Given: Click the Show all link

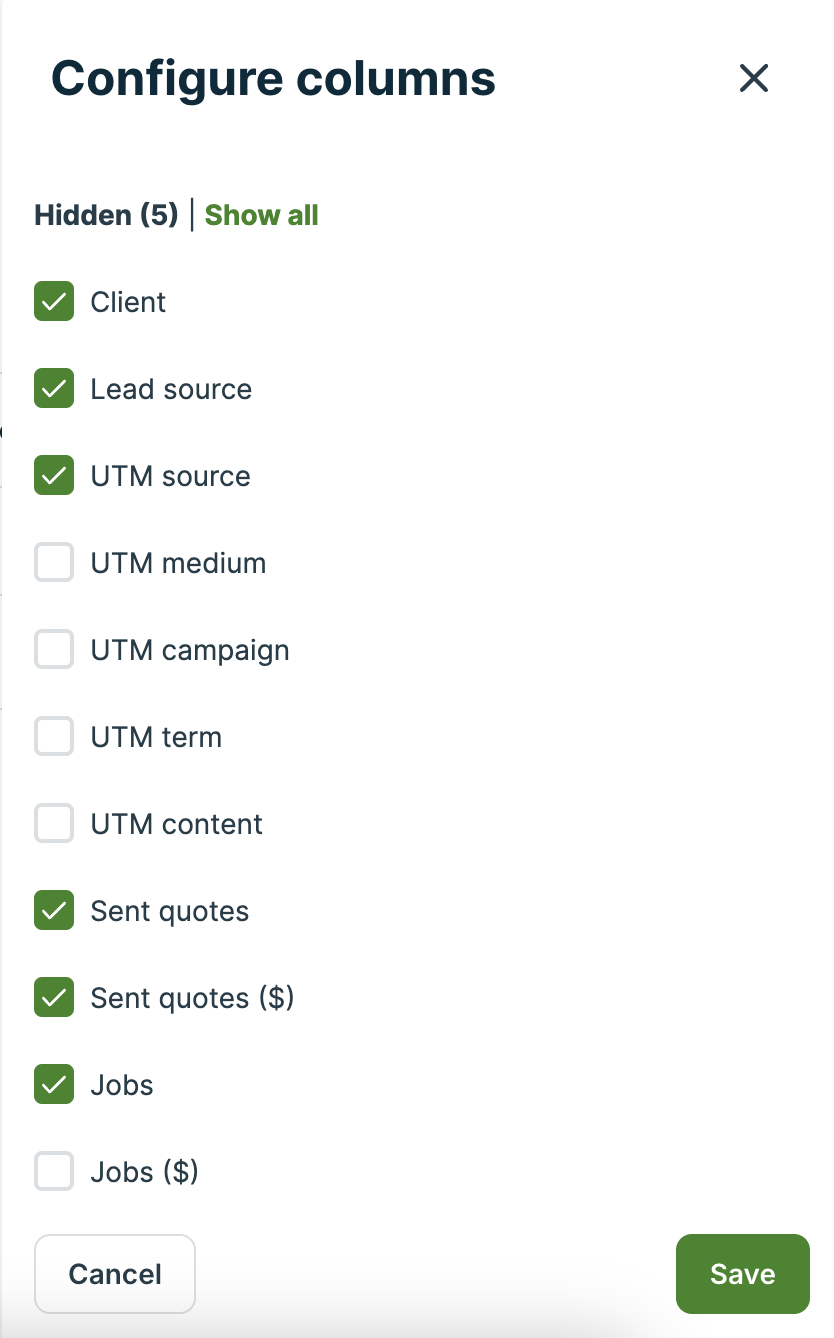Looking at the screenshot, I should click(x=261, y=215).
